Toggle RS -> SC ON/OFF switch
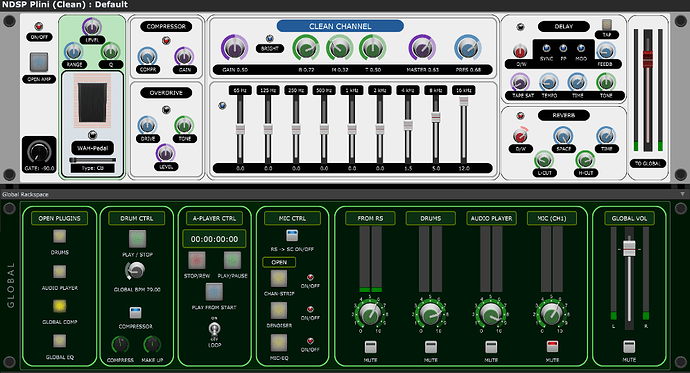This screenshot has width=690, height=373. point(292,236)
